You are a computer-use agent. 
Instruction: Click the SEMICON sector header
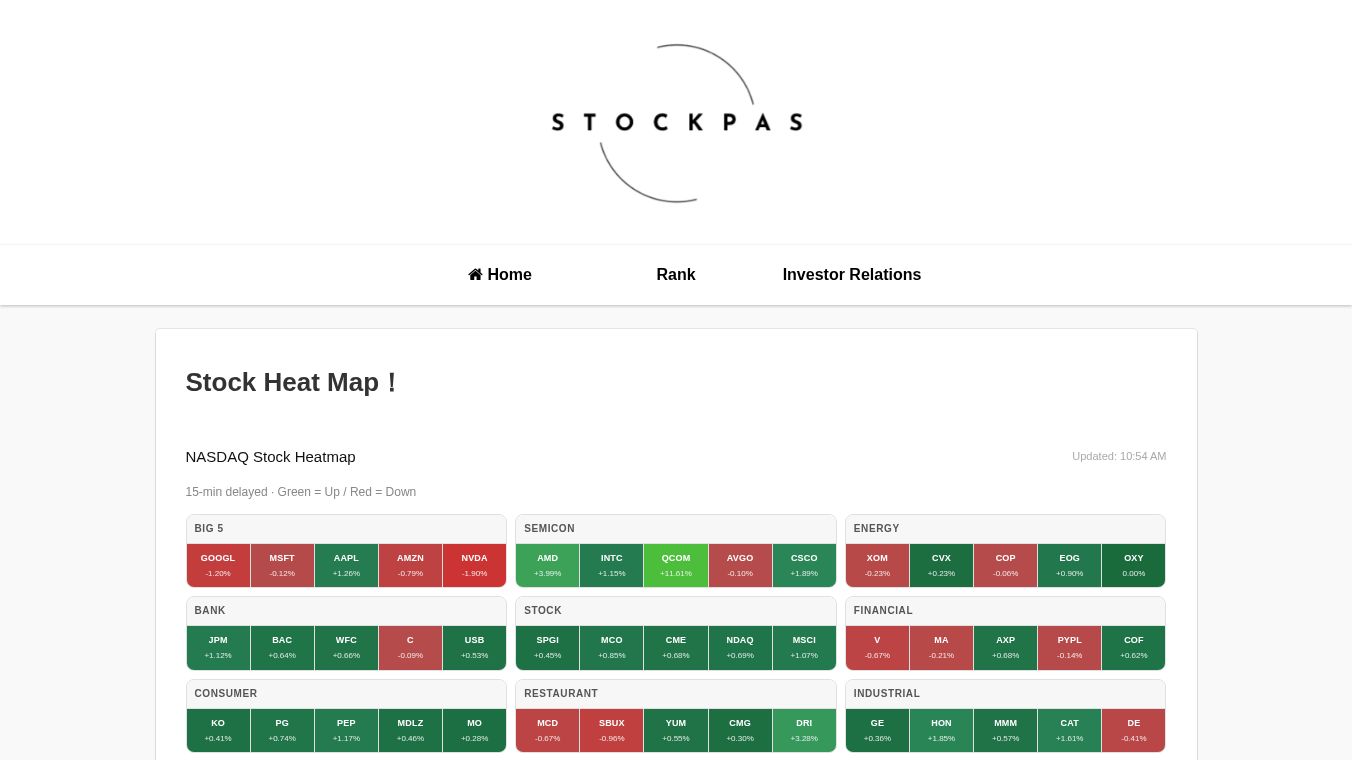pos(676,529)
